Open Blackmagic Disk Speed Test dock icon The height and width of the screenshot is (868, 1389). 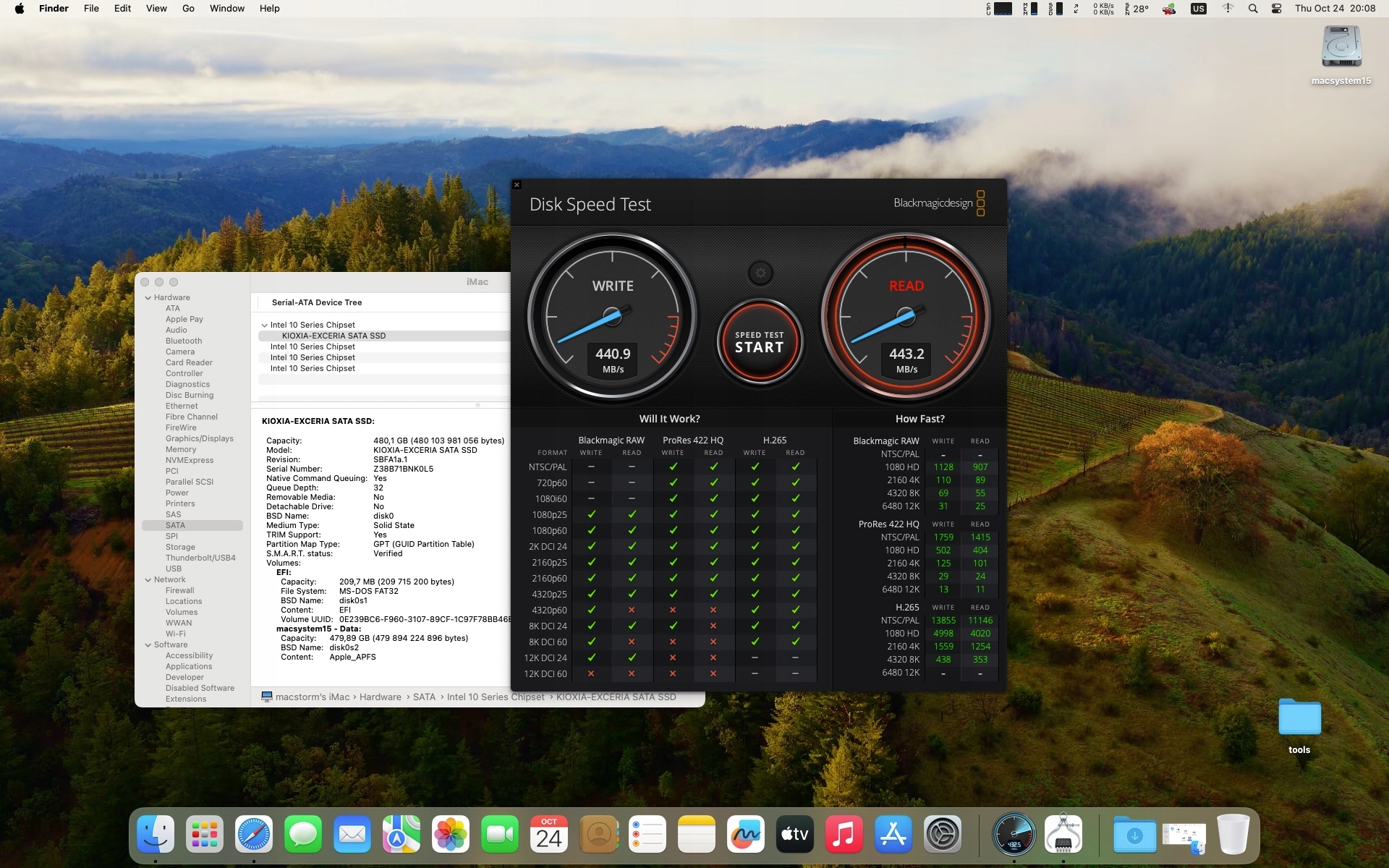(1014, 835)
